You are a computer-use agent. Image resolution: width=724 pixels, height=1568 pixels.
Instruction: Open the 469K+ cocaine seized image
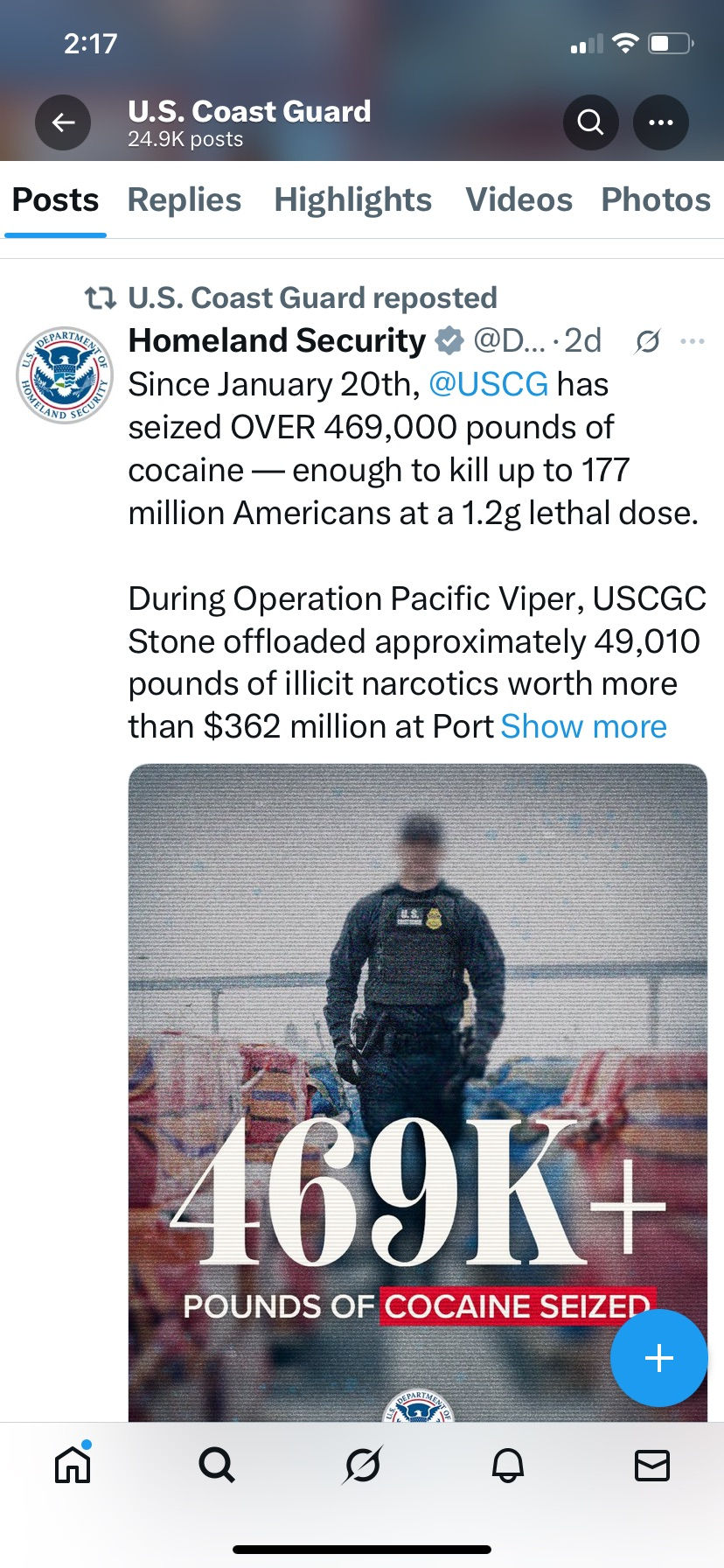point(418,1050)
